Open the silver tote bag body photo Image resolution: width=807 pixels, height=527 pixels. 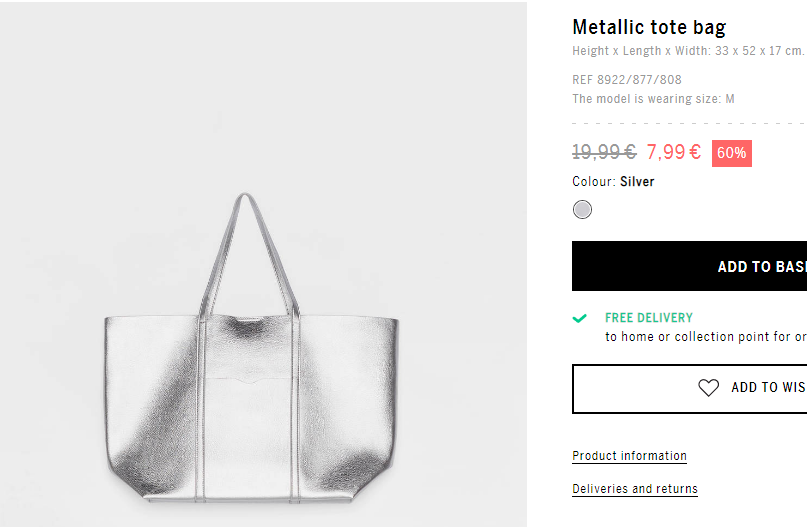[x=251, y=408]
